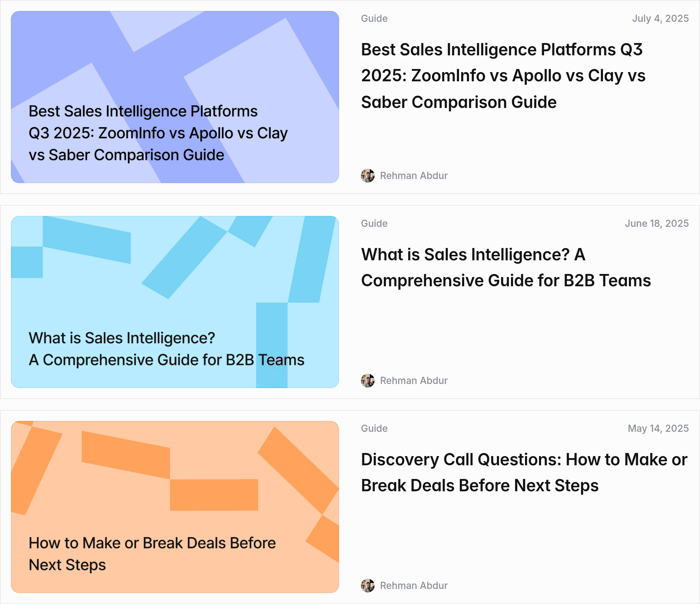700x604 pixels.
Task: Open the Discovery Call Questions article title
Action: pos(523,472)
